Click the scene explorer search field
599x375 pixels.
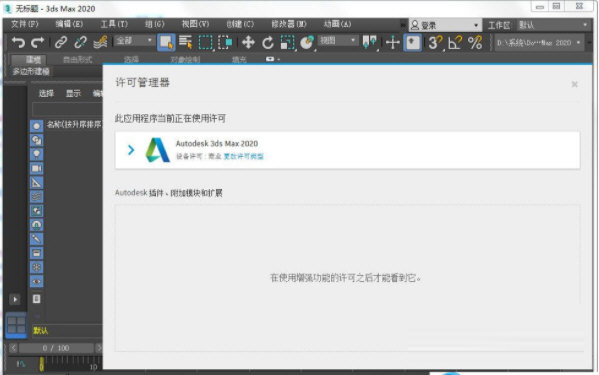tap(68, 110)
